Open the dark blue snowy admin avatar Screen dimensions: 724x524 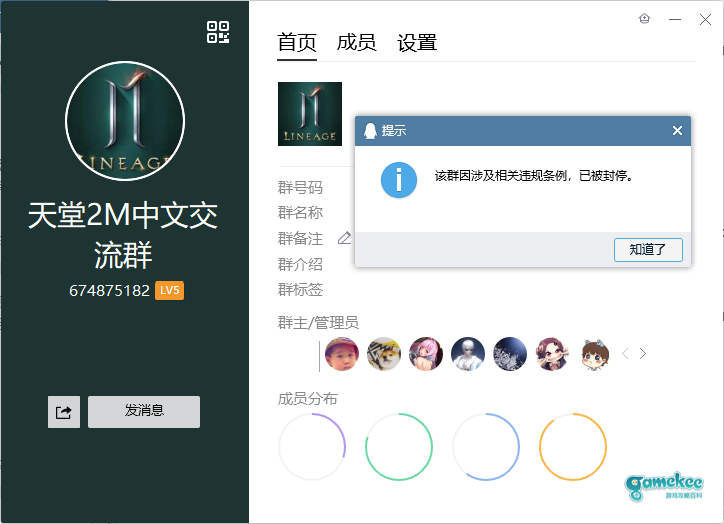point(510,354)
